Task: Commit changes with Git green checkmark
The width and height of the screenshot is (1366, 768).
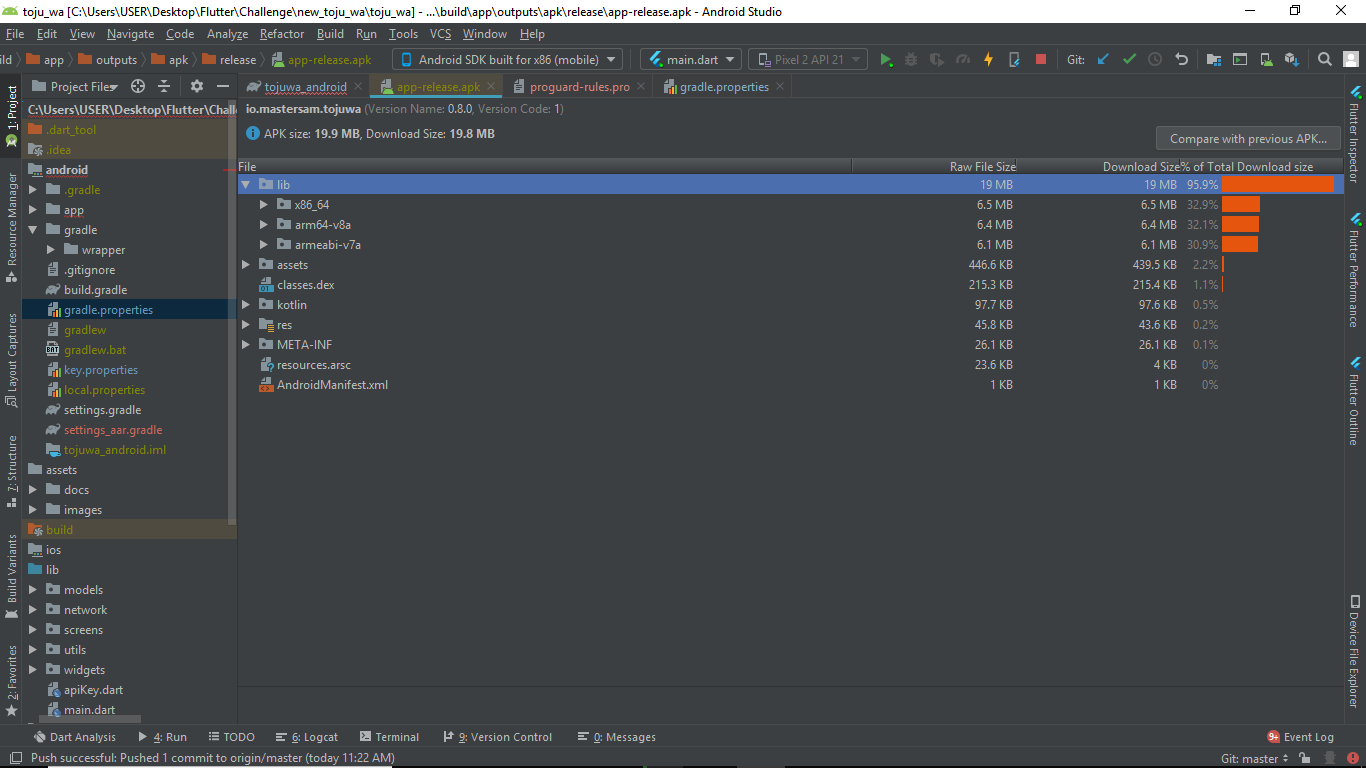Action: [x=1129, y=60]
